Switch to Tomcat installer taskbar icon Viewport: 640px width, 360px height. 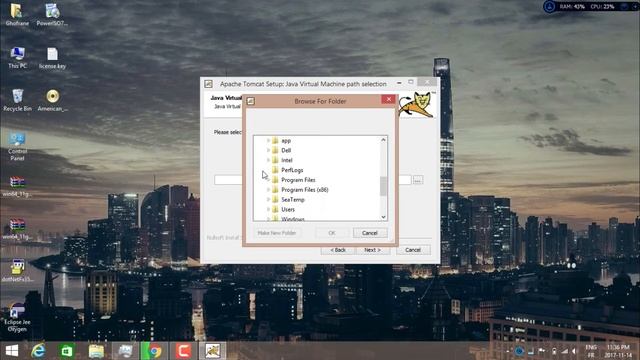[x=212, y=351]
